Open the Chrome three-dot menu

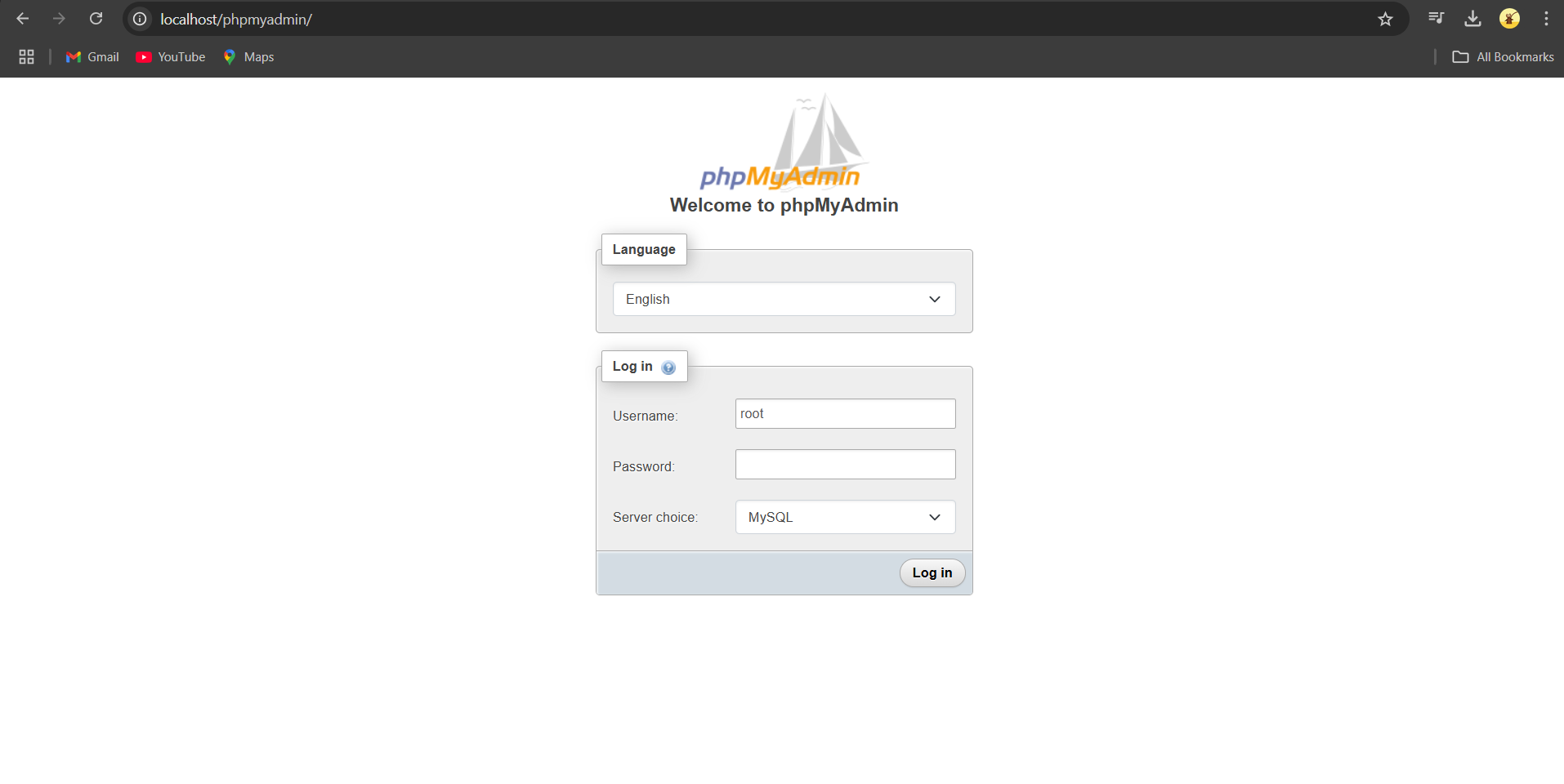coord(1546,19)
